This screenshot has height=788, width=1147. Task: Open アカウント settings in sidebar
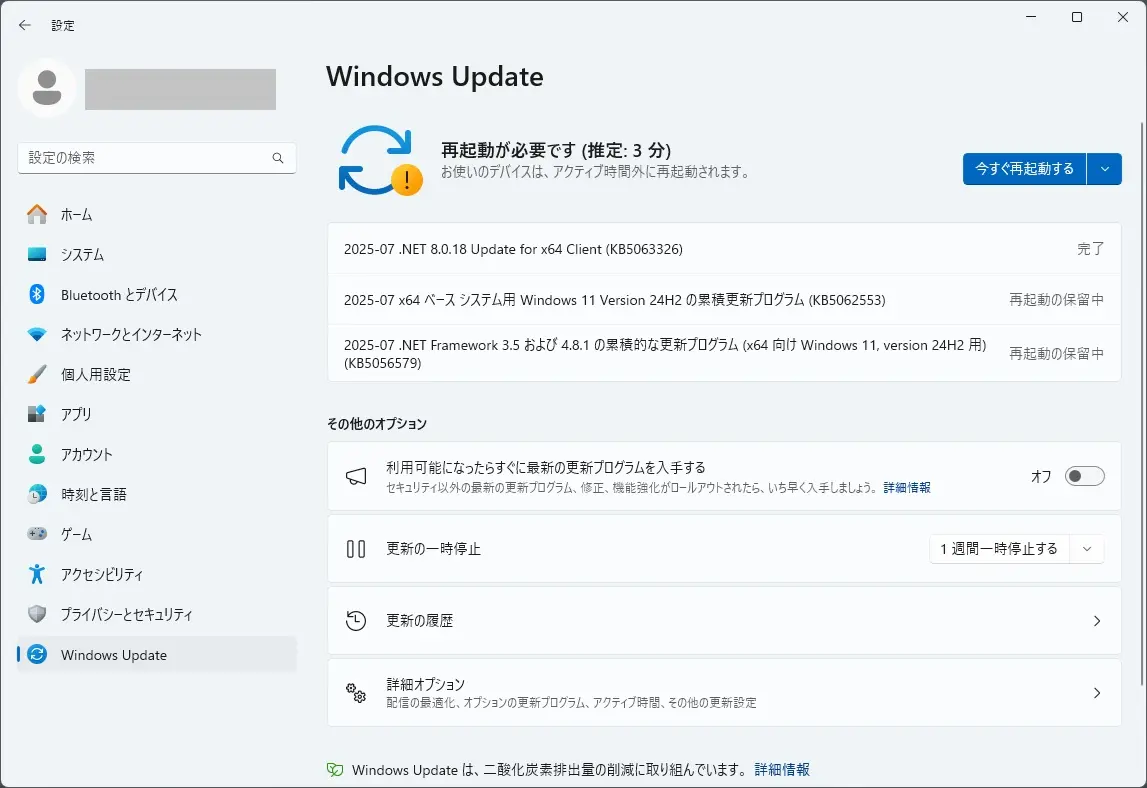157,454
